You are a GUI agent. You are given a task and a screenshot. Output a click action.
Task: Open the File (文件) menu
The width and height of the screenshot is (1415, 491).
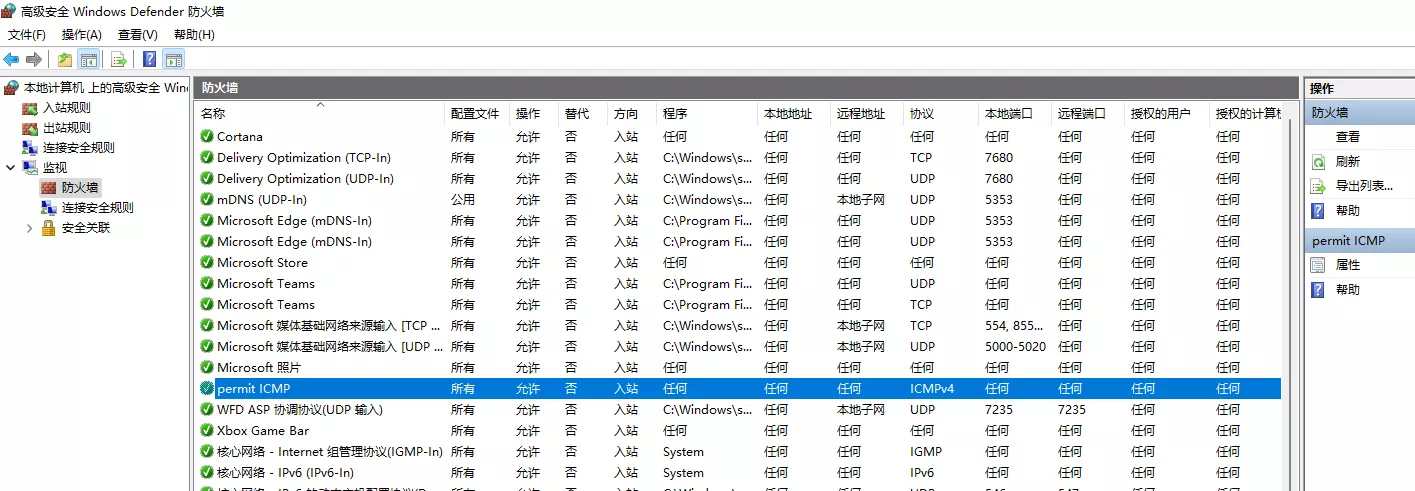27,35
